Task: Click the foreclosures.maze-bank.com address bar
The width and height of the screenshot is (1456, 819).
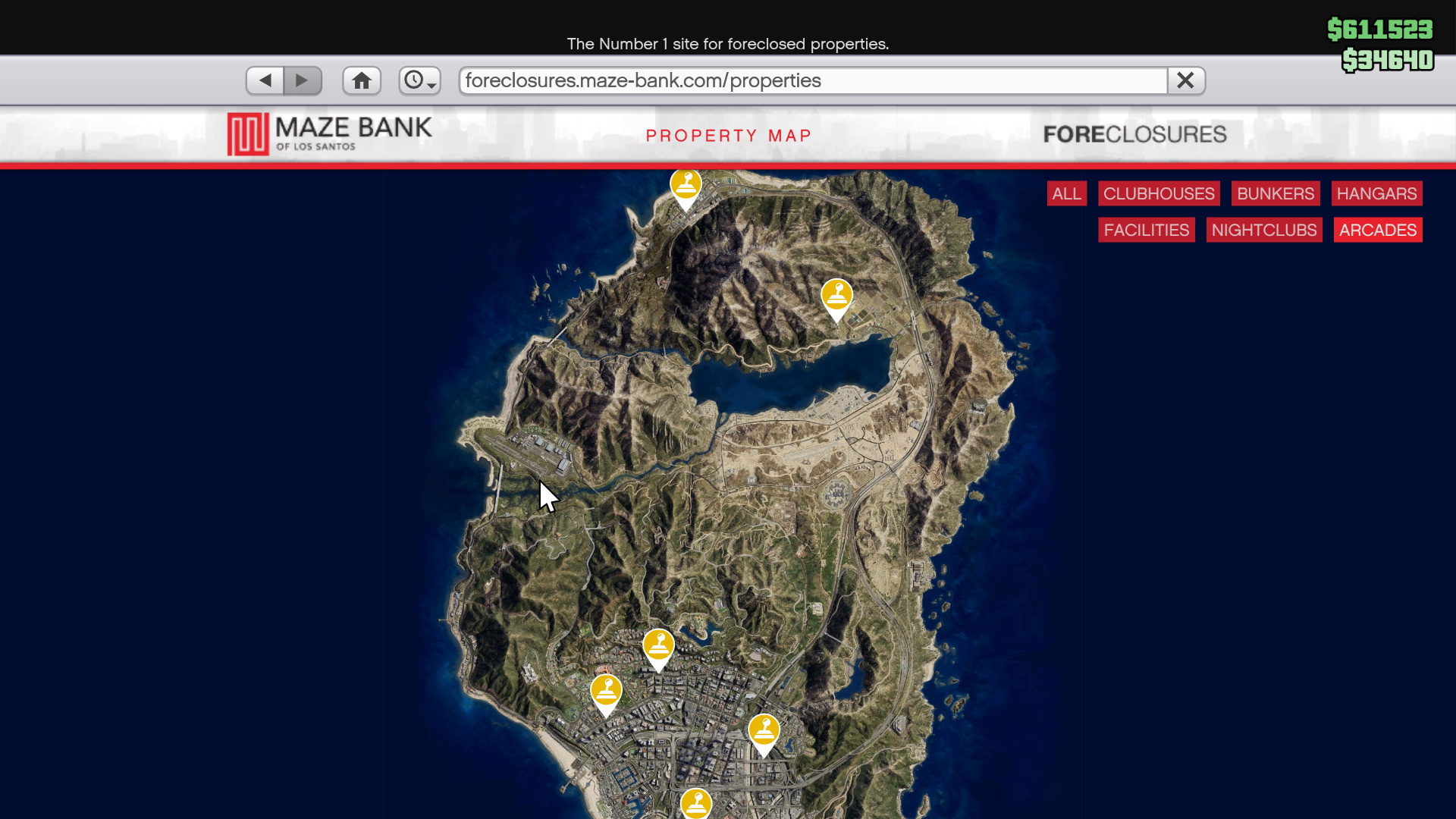Action: (x=813, y=80)
